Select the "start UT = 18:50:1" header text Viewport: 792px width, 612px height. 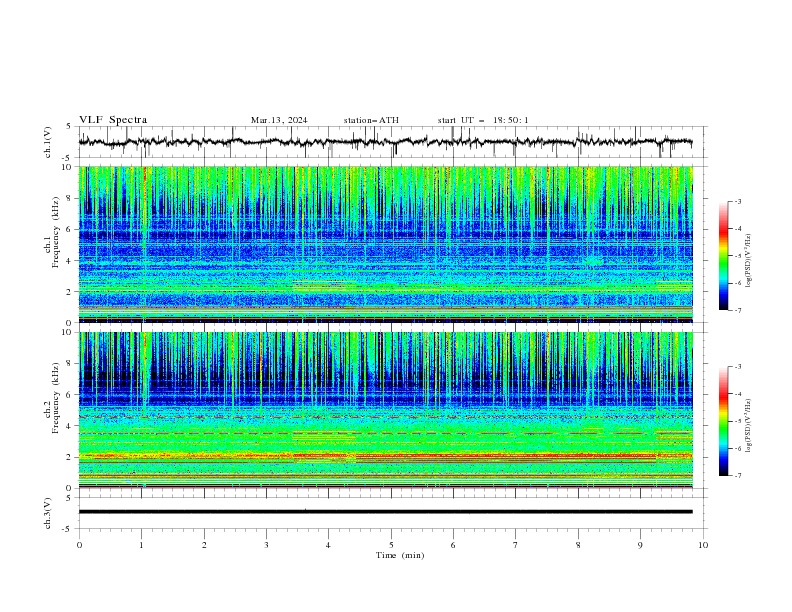coord(483,120)
